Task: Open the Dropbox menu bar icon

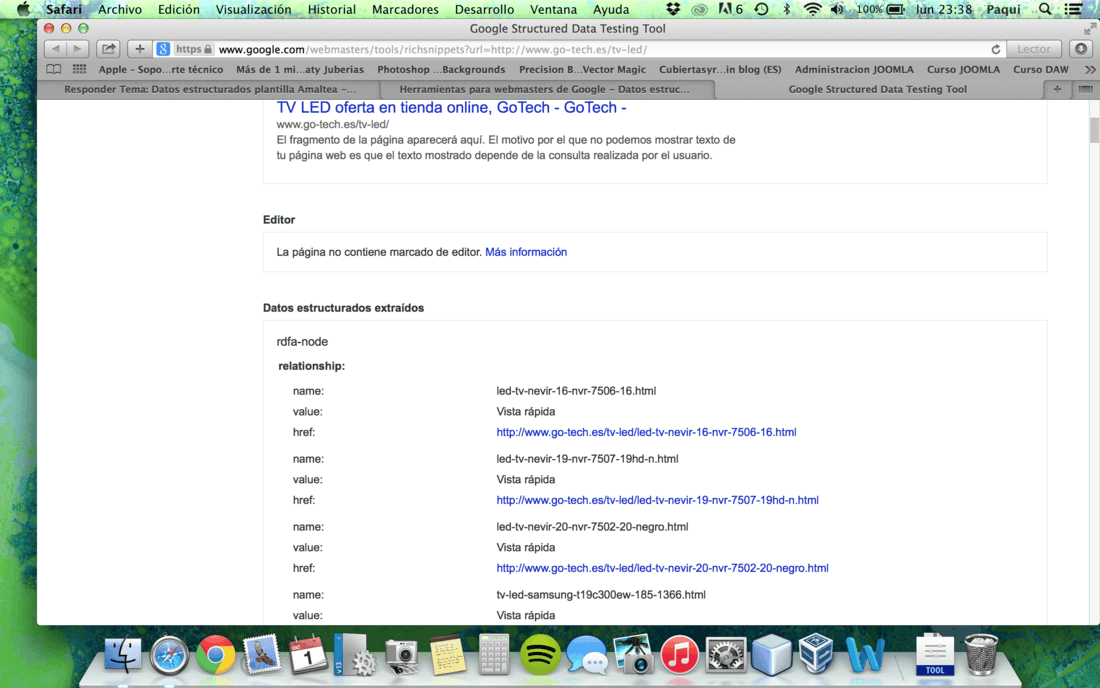Action: 673,9
